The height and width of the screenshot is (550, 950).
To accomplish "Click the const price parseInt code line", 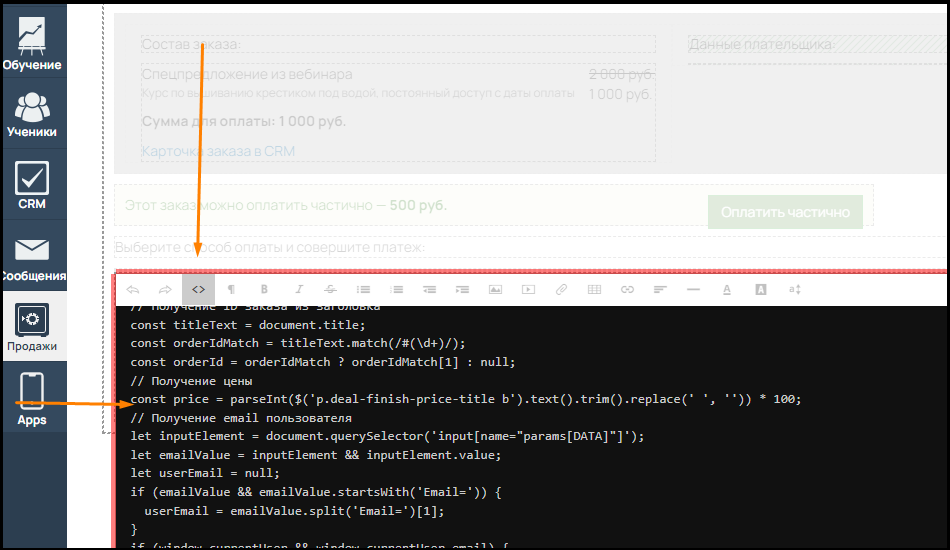I will click(466, 399).
